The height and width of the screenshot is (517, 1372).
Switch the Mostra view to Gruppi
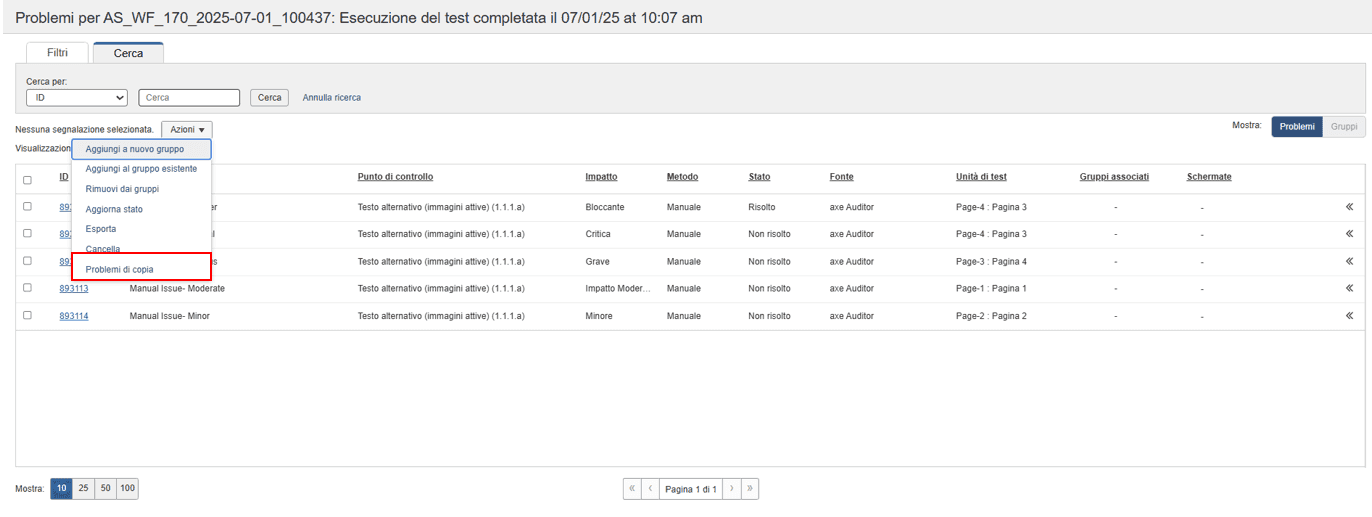pos(1344,127)
